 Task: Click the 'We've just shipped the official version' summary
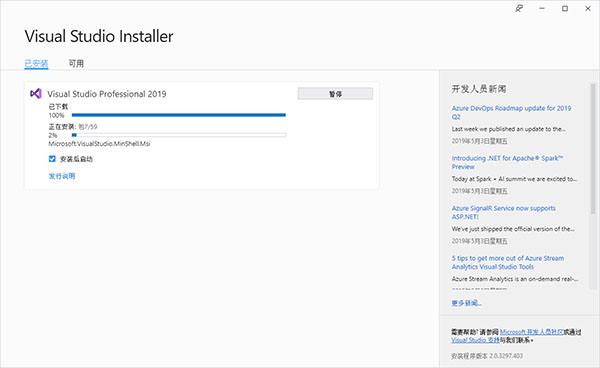point(513,229)
